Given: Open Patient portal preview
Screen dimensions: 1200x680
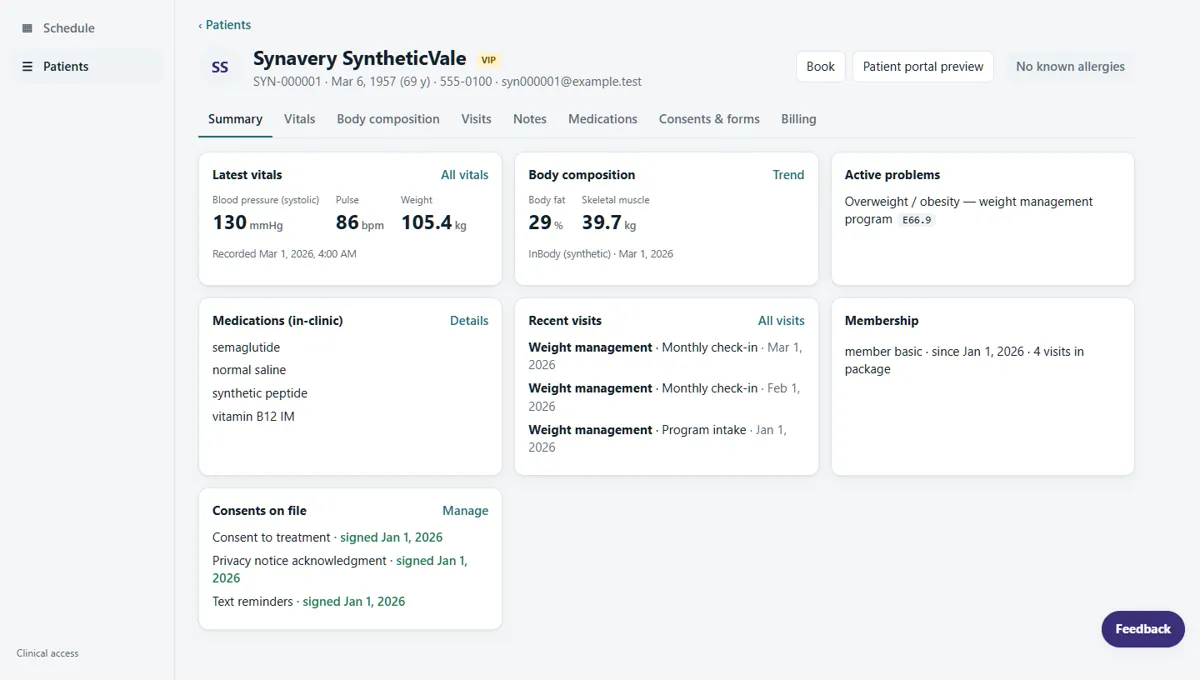Looking at the screenshot, I should pyautogui.click(x=923, y=67).
